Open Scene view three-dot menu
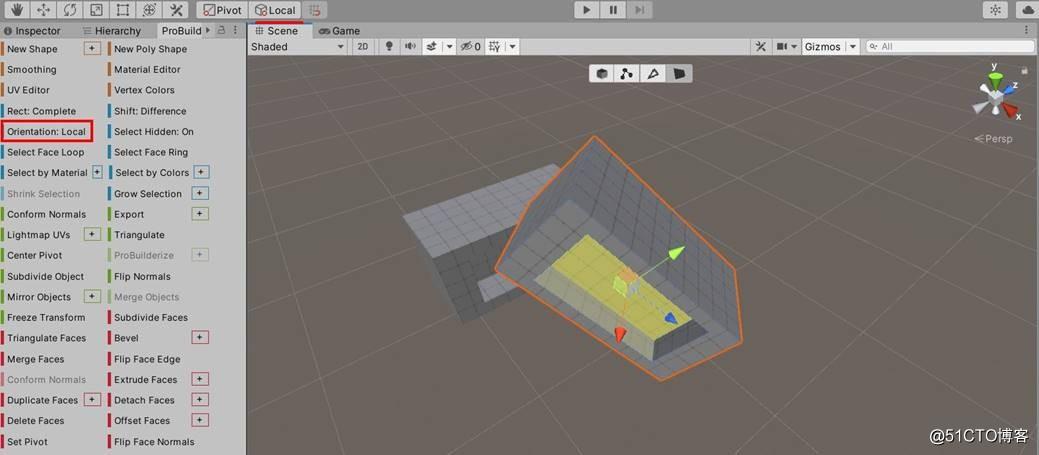Screen dimensions: 1039x455 pyautogui.click(x=1028, y=30)
